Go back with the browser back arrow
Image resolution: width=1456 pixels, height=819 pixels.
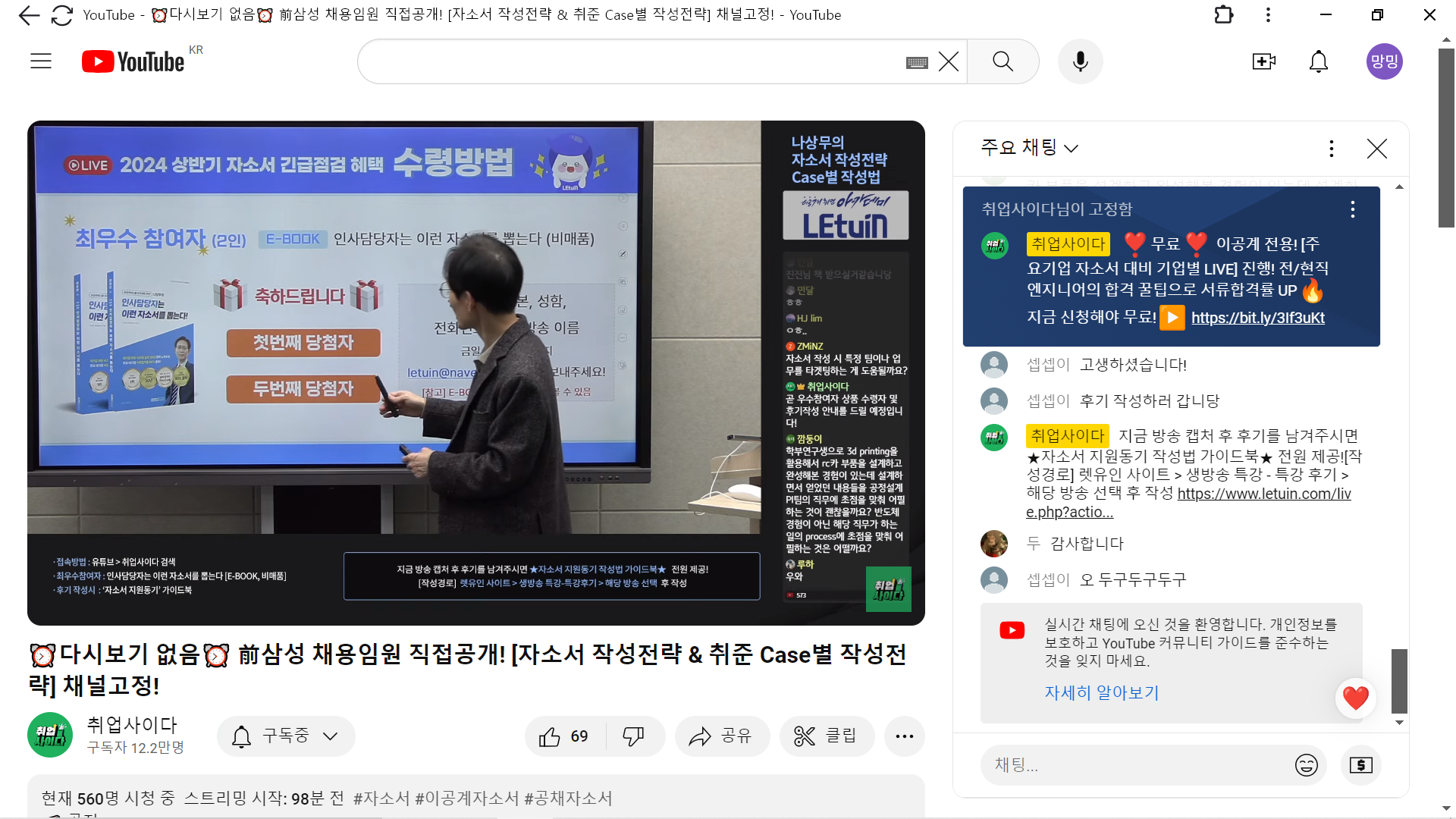coord(29,15)
